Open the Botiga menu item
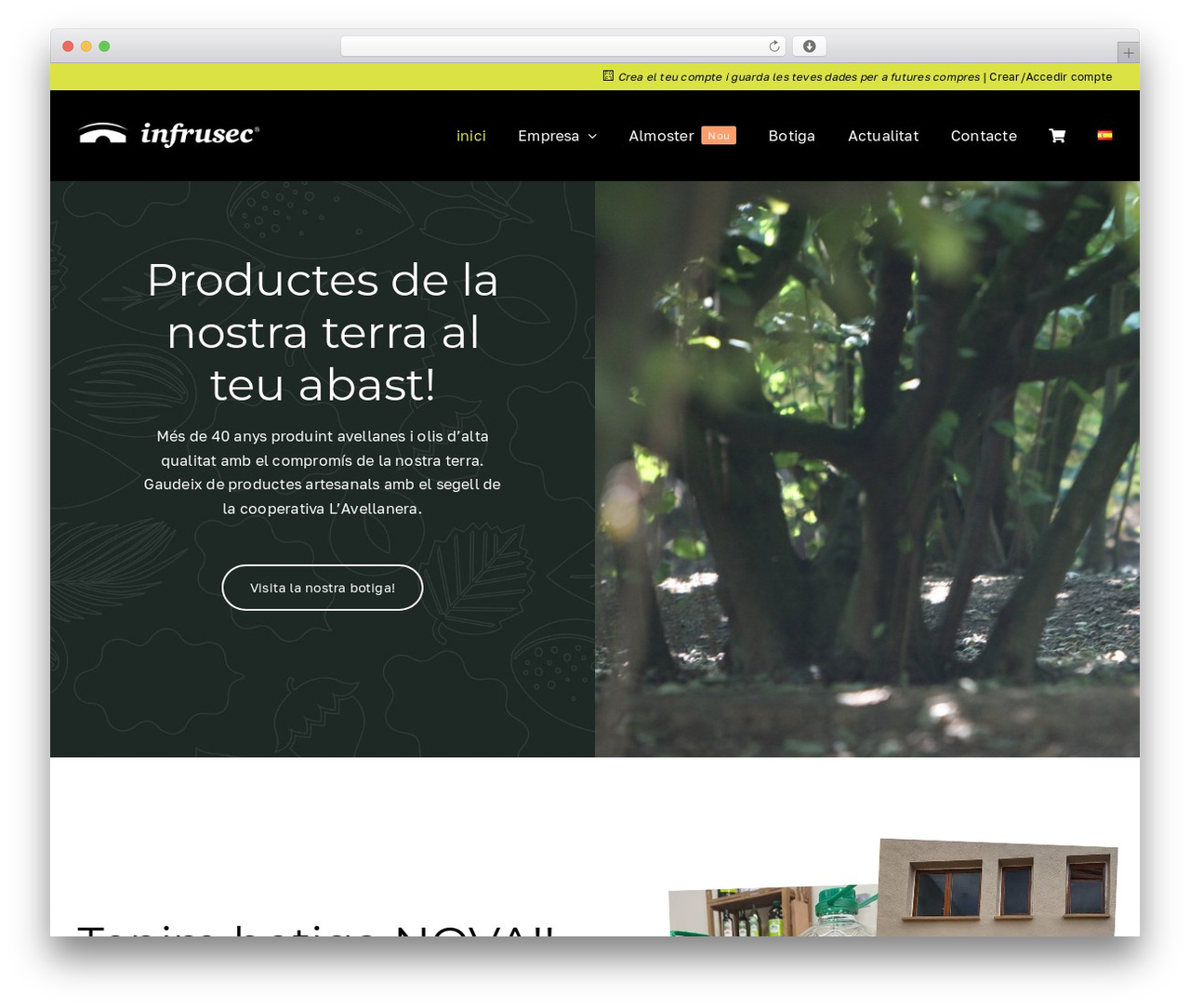 point(791,136)
